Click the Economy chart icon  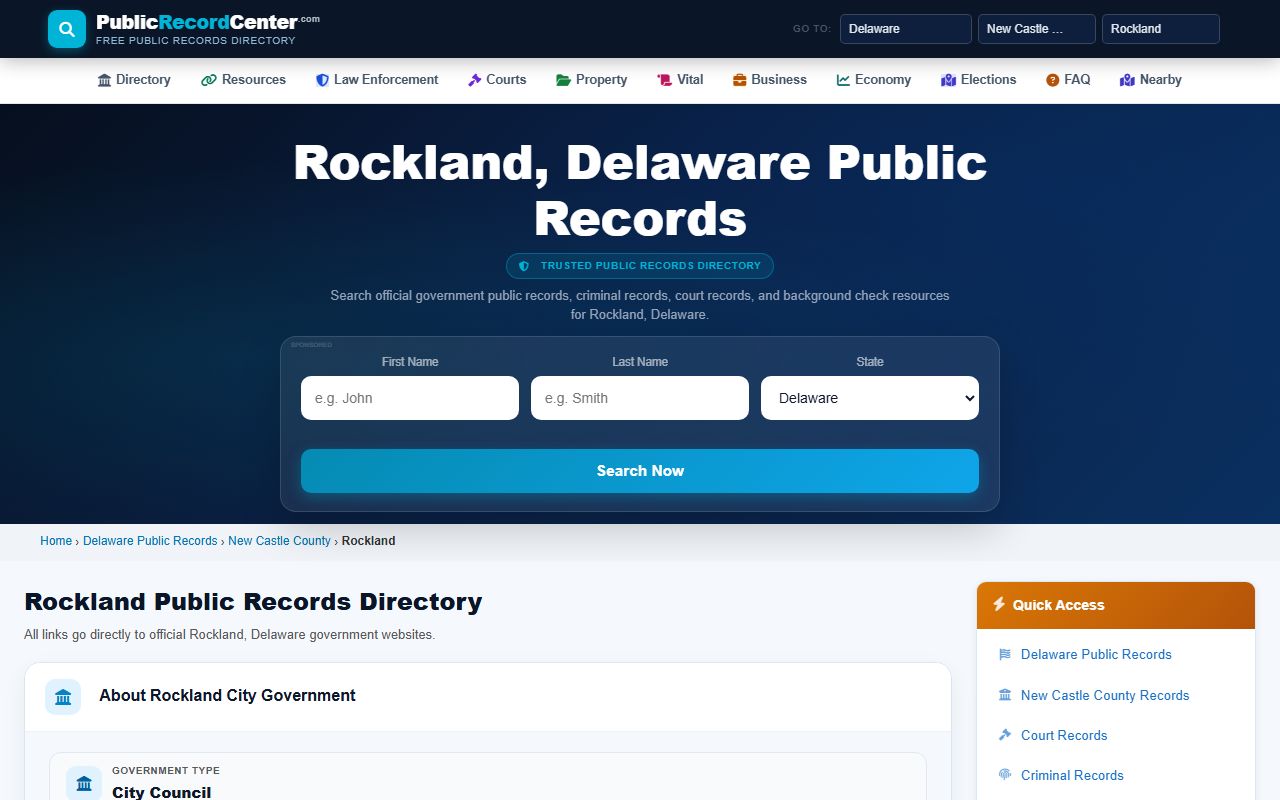843,80
